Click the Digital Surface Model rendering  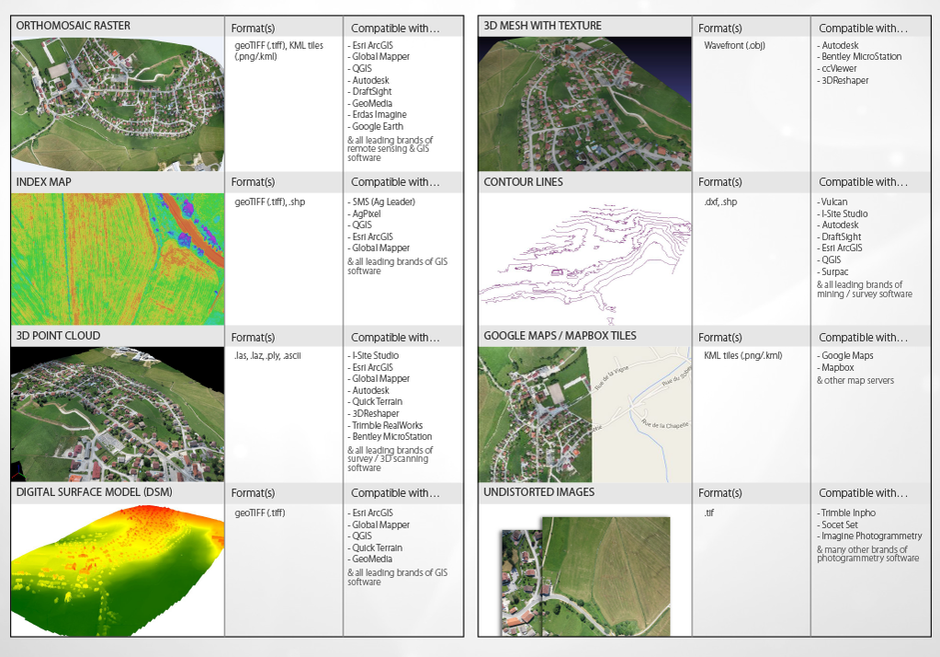point(118,569)
